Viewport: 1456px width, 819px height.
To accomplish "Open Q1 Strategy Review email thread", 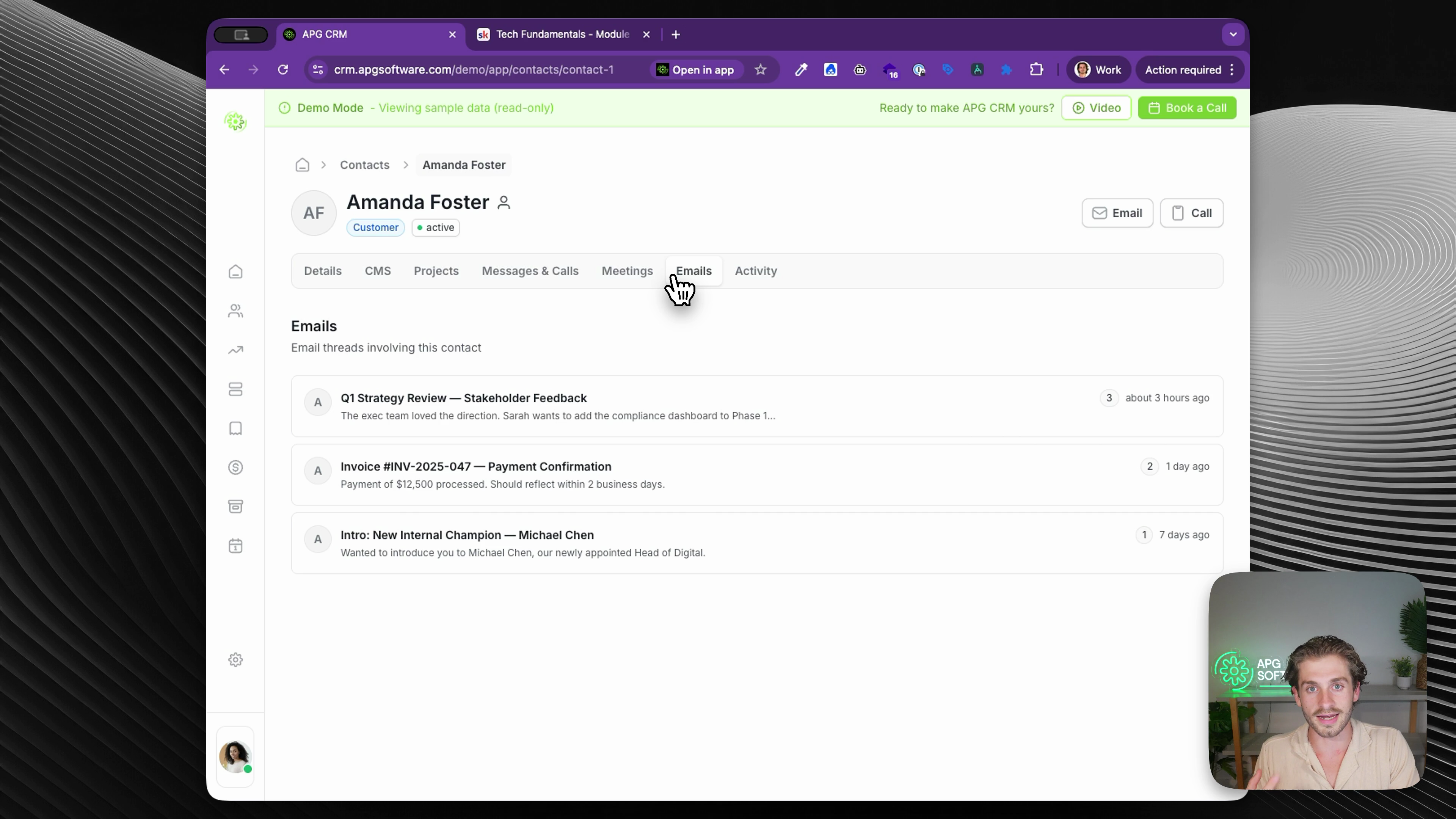I will pos(757,406).
